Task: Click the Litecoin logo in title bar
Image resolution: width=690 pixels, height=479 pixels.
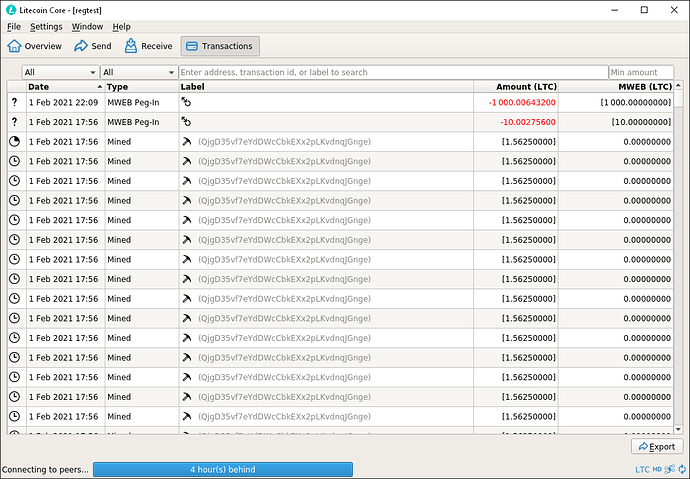Action: click(x=11, y=10)
